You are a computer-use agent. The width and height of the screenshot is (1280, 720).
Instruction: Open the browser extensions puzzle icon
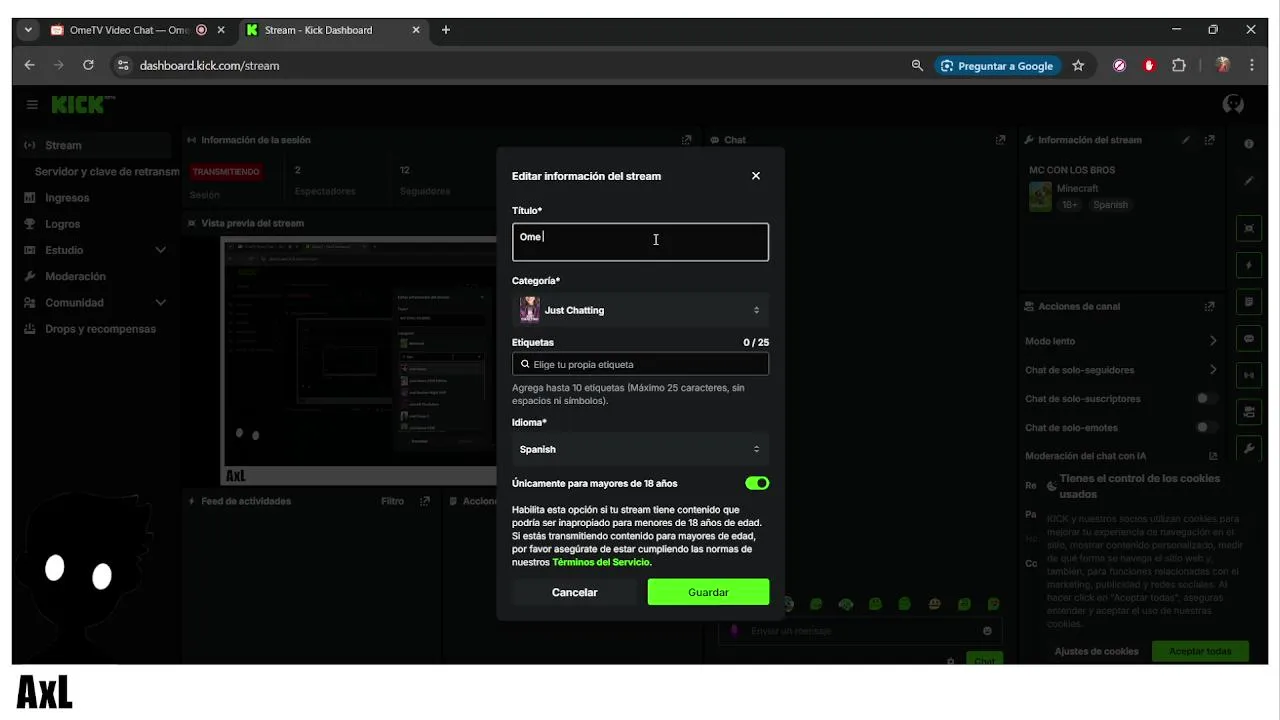1179,65
